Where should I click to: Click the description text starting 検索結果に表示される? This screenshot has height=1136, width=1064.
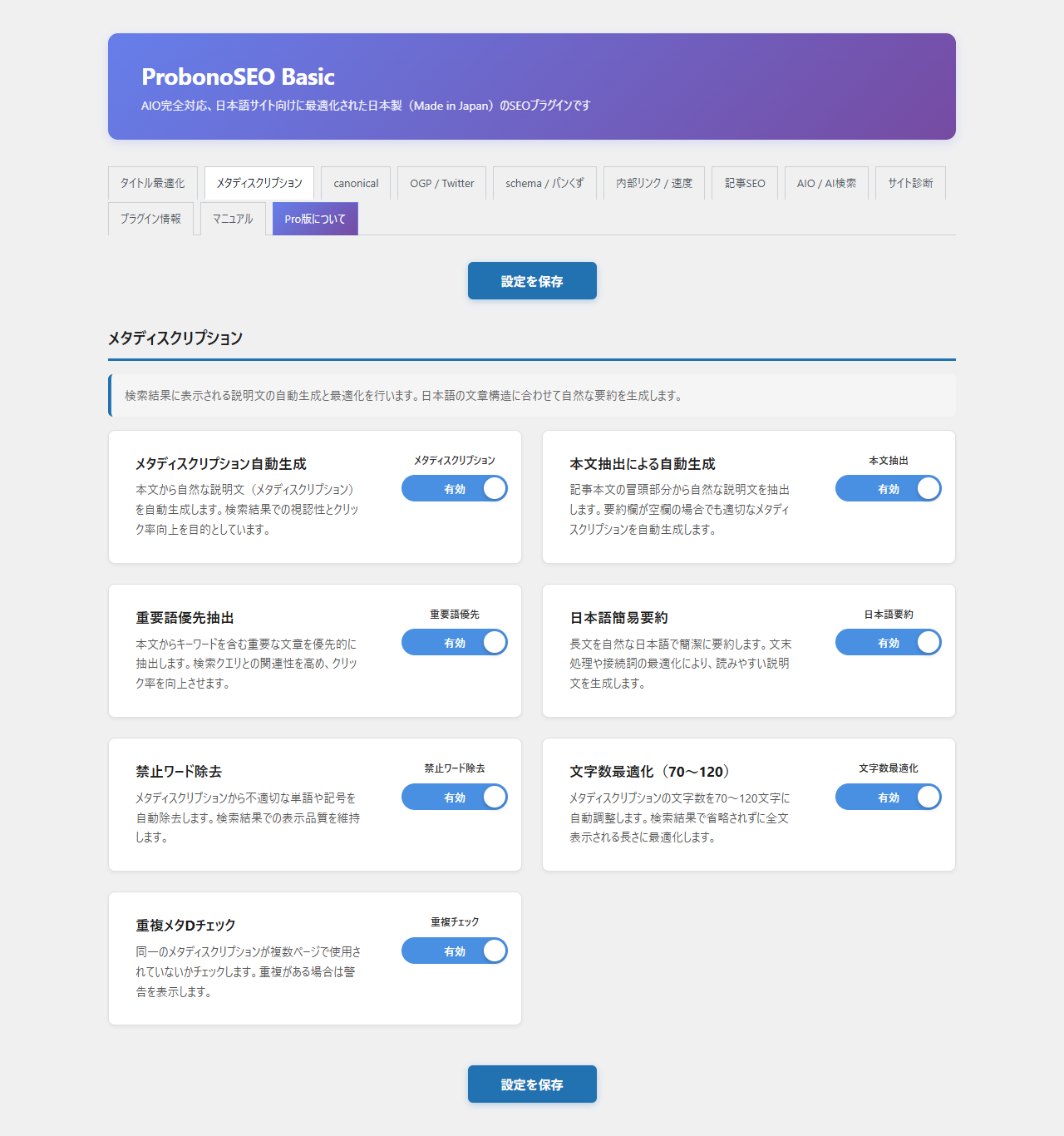tap(403, 396)
